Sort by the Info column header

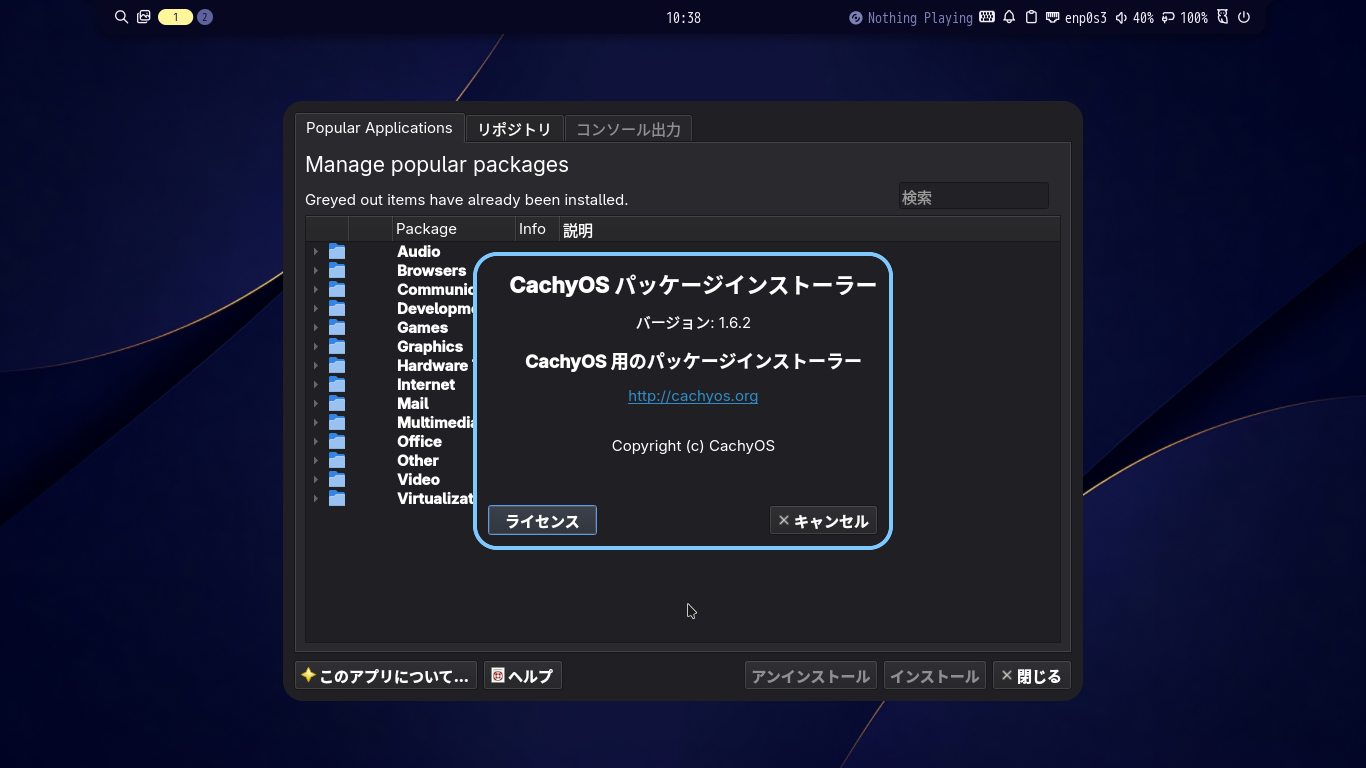[537, 229]
